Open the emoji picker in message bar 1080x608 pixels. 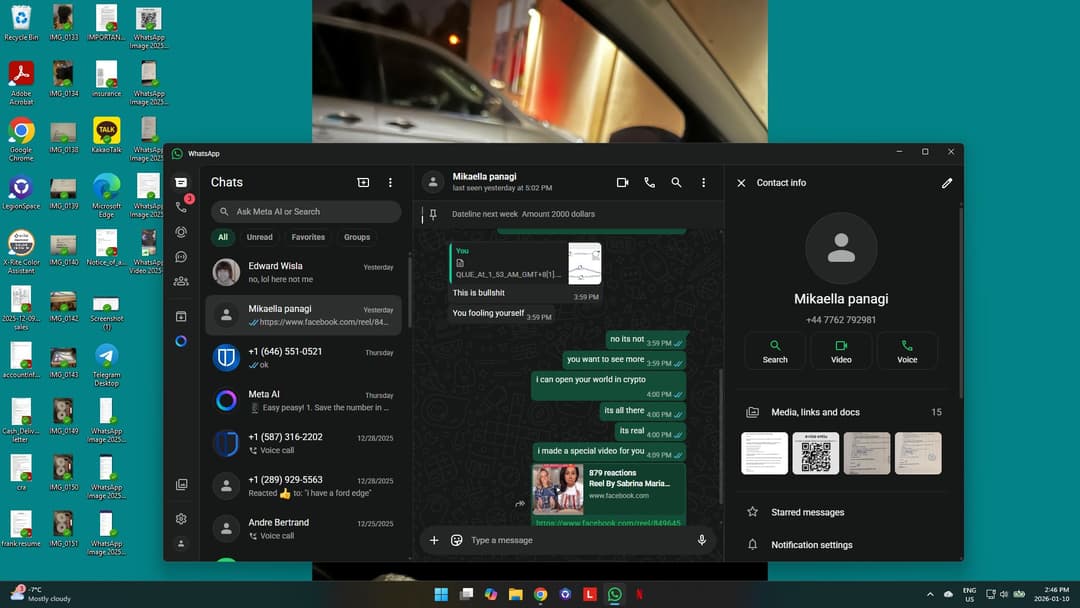pyautogui.click(x=456, y=541)
